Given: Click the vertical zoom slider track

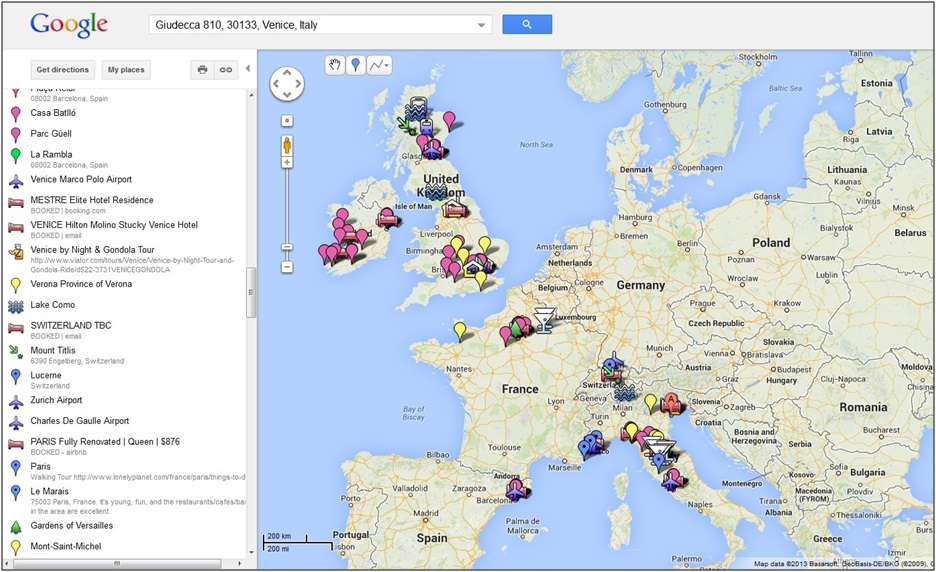Looking at the screenshot, I should click(x=287, y=210).
